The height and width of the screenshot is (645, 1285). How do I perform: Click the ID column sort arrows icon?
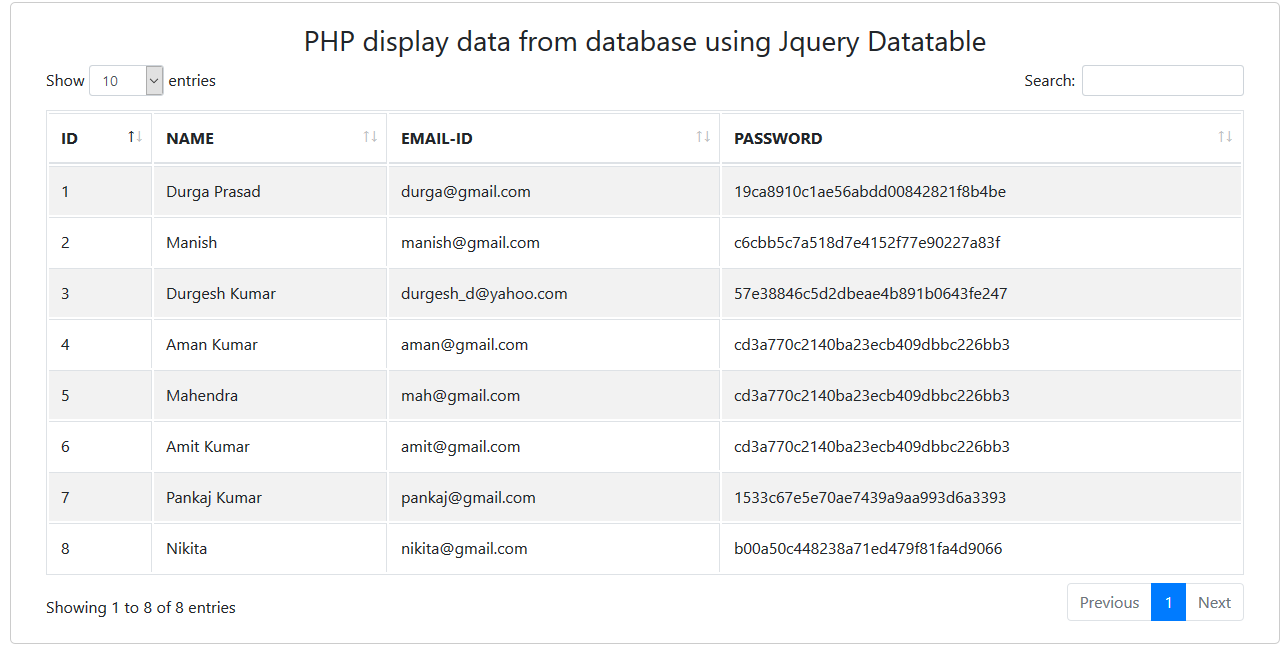click(x=135, y=137)
